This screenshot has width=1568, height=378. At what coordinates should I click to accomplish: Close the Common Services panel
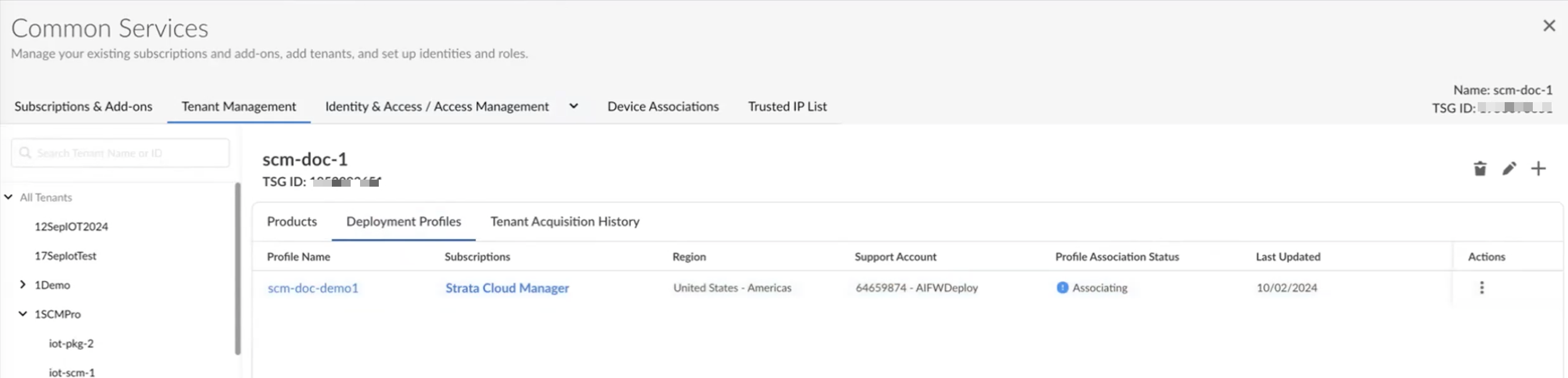point(1549,26)
